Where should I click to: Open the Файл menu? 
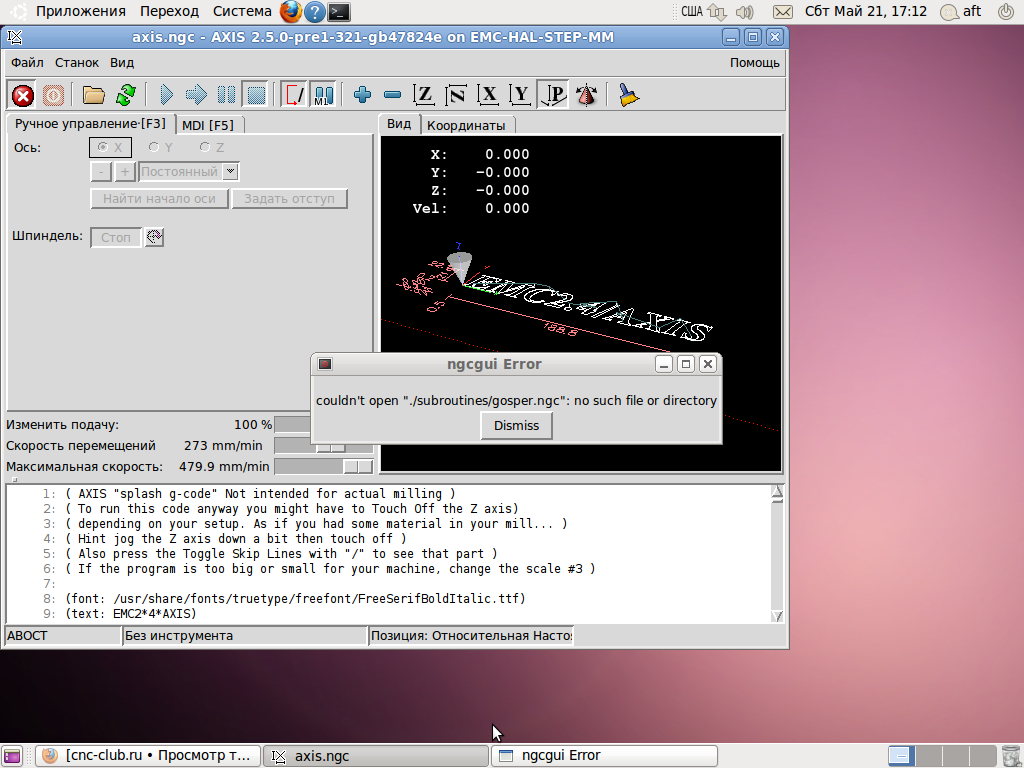pyautogui.click(x=27, y=63)
